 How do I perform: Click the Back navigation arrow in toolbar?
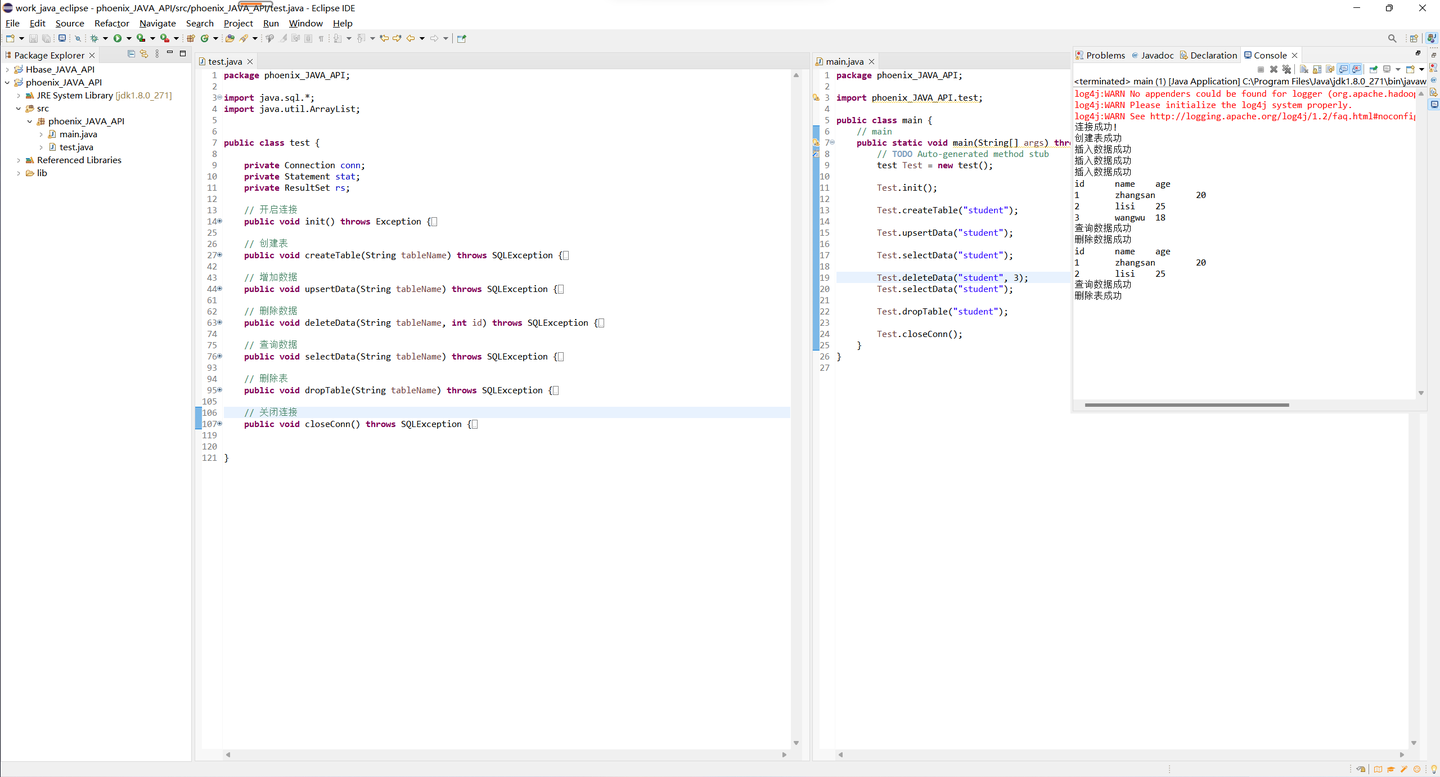pos(410,39)
